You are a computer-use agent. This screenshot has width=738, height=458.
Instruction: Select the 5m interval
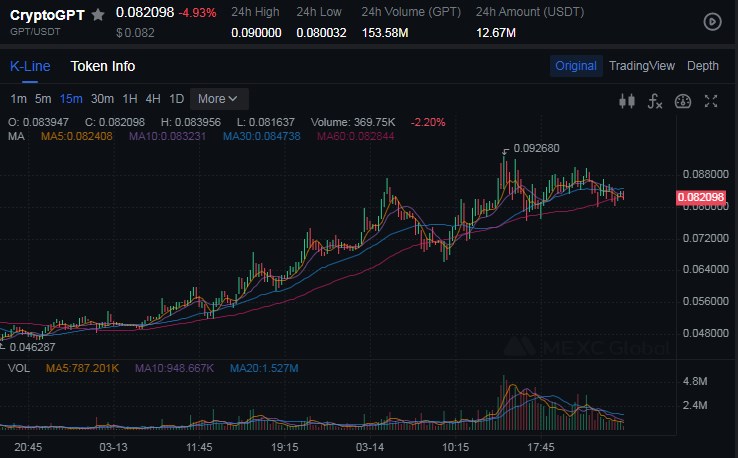[43, 99]
